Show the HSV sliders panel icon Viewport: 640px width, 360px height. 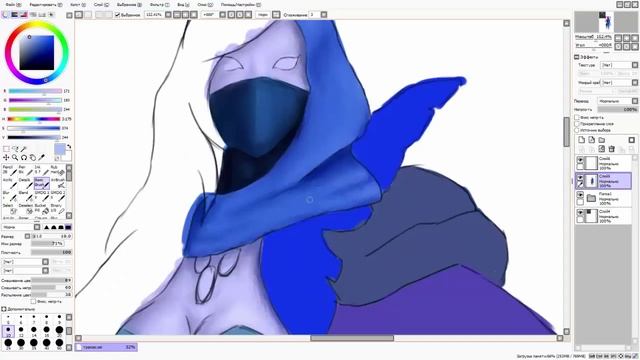(x=24, y=15)
